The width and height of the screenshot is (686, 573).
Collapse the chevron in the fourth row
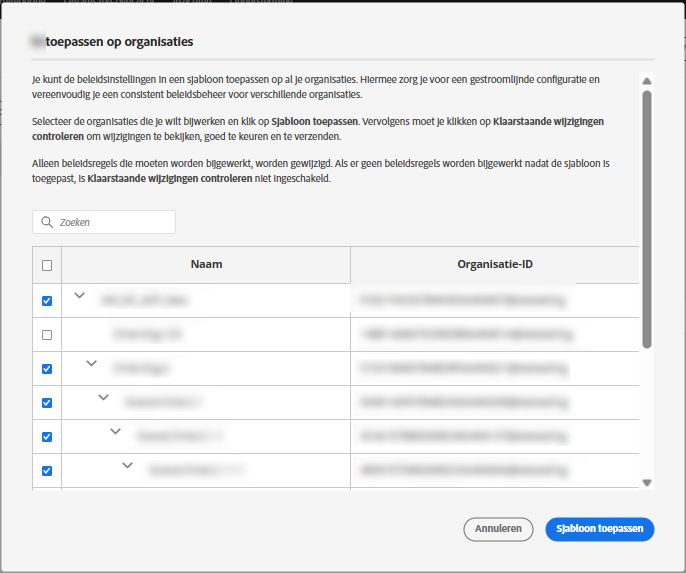(103, 398)
